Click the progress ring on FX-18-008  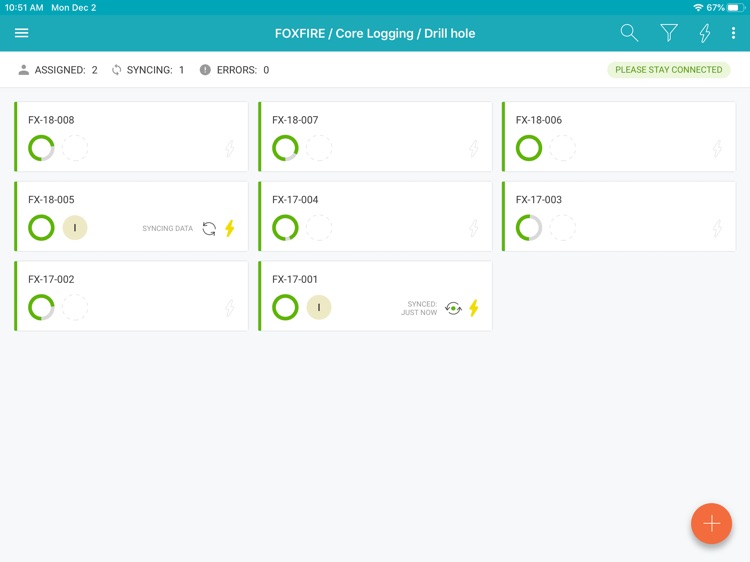tap(41, 148)
